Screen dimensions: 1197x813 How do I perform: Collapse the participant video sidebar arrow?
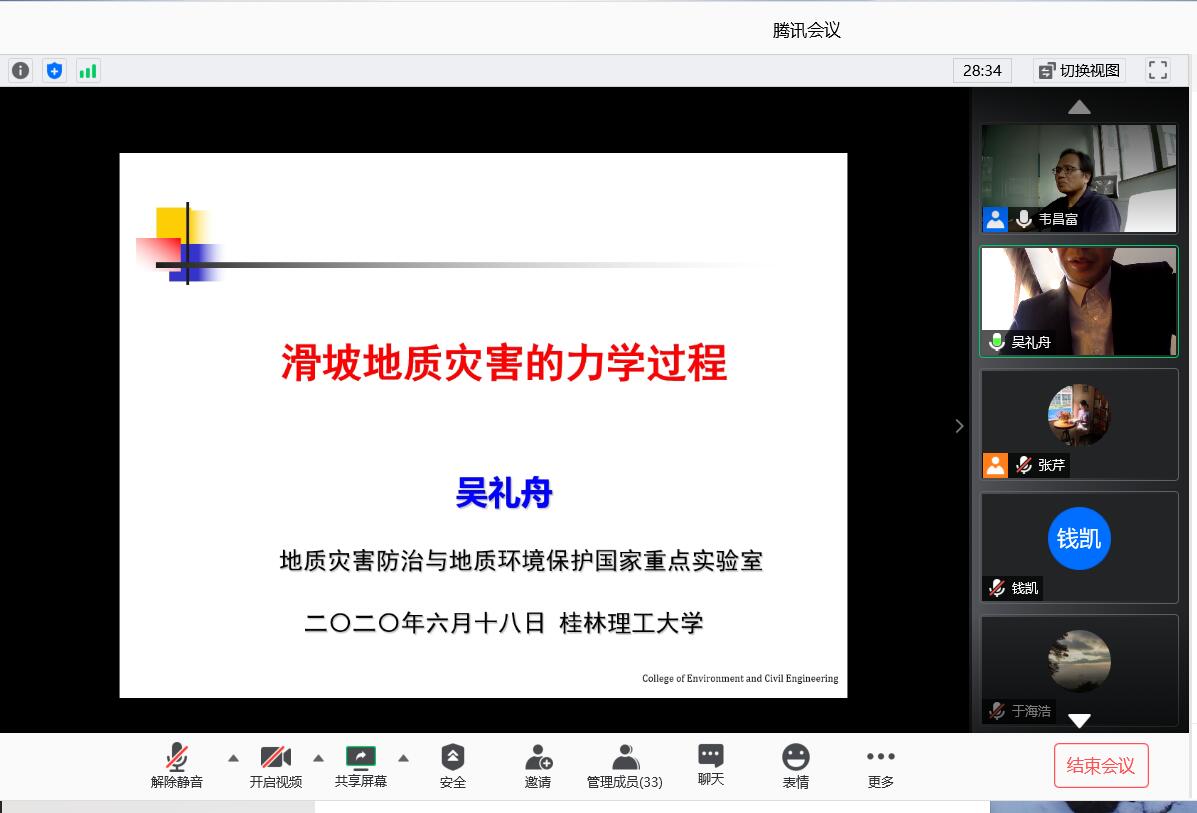point(959,426)
